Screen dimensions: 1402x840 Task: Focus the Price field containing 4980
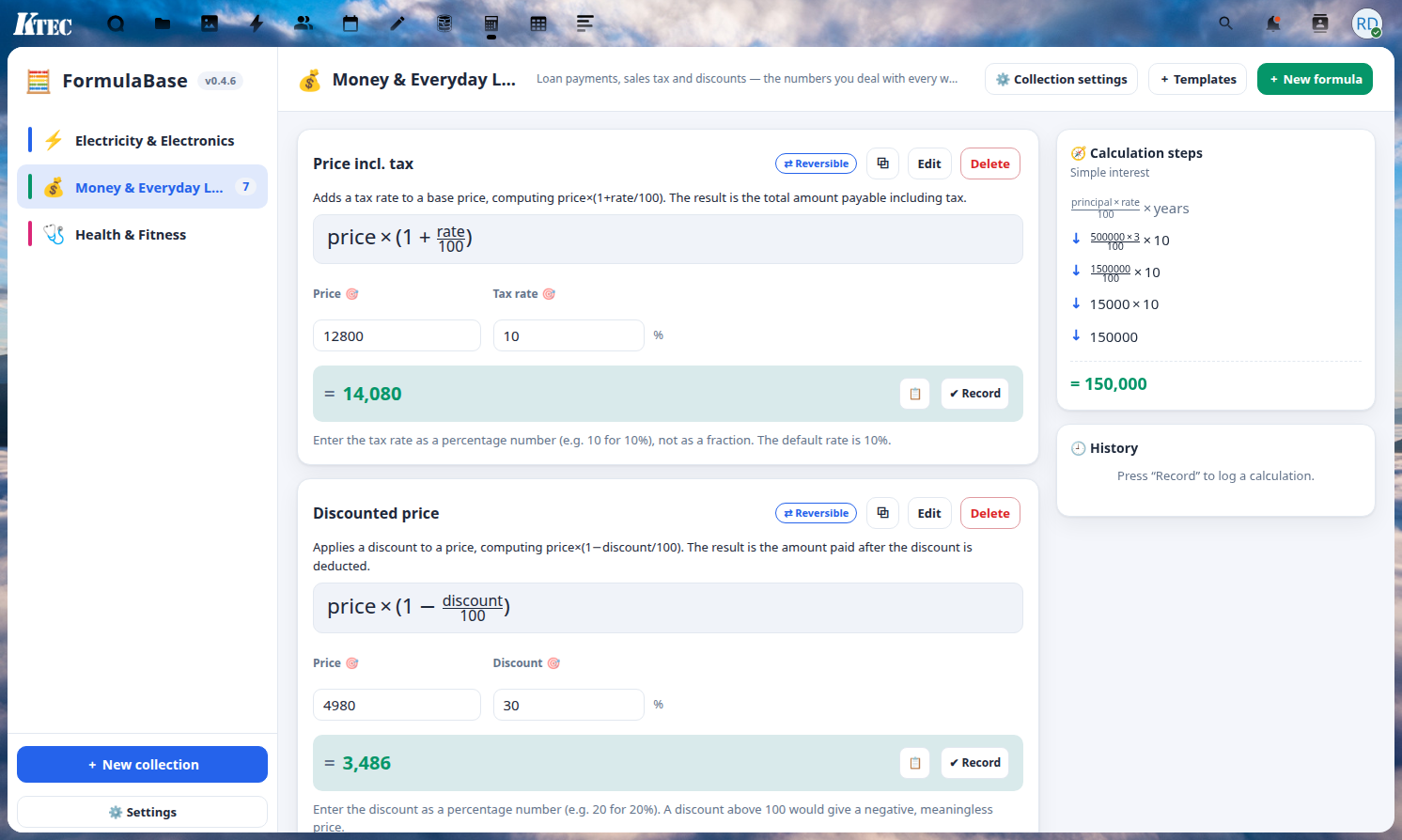tap(397, 705)
